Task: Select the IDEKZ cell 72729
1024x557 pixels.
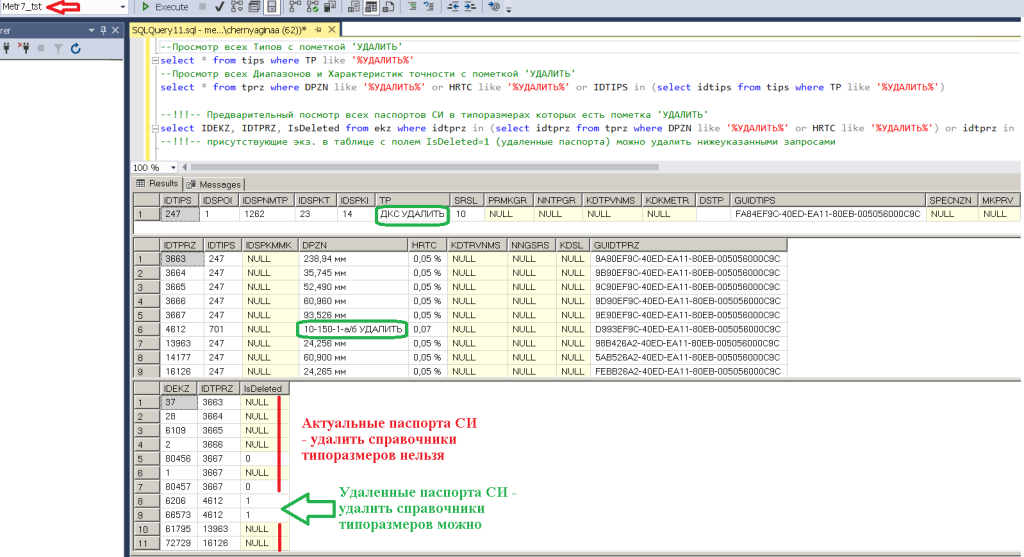Action: 179,543
